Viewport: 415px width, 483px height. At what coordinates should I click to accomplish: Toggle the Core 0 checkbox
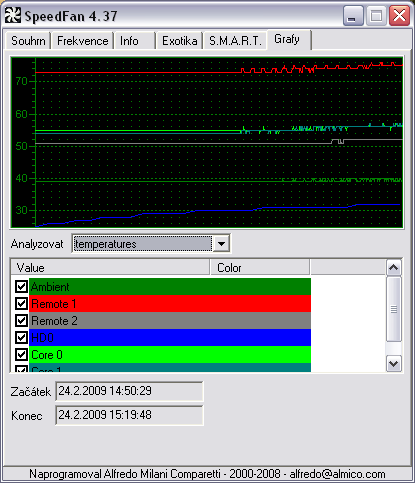(22, 354)
